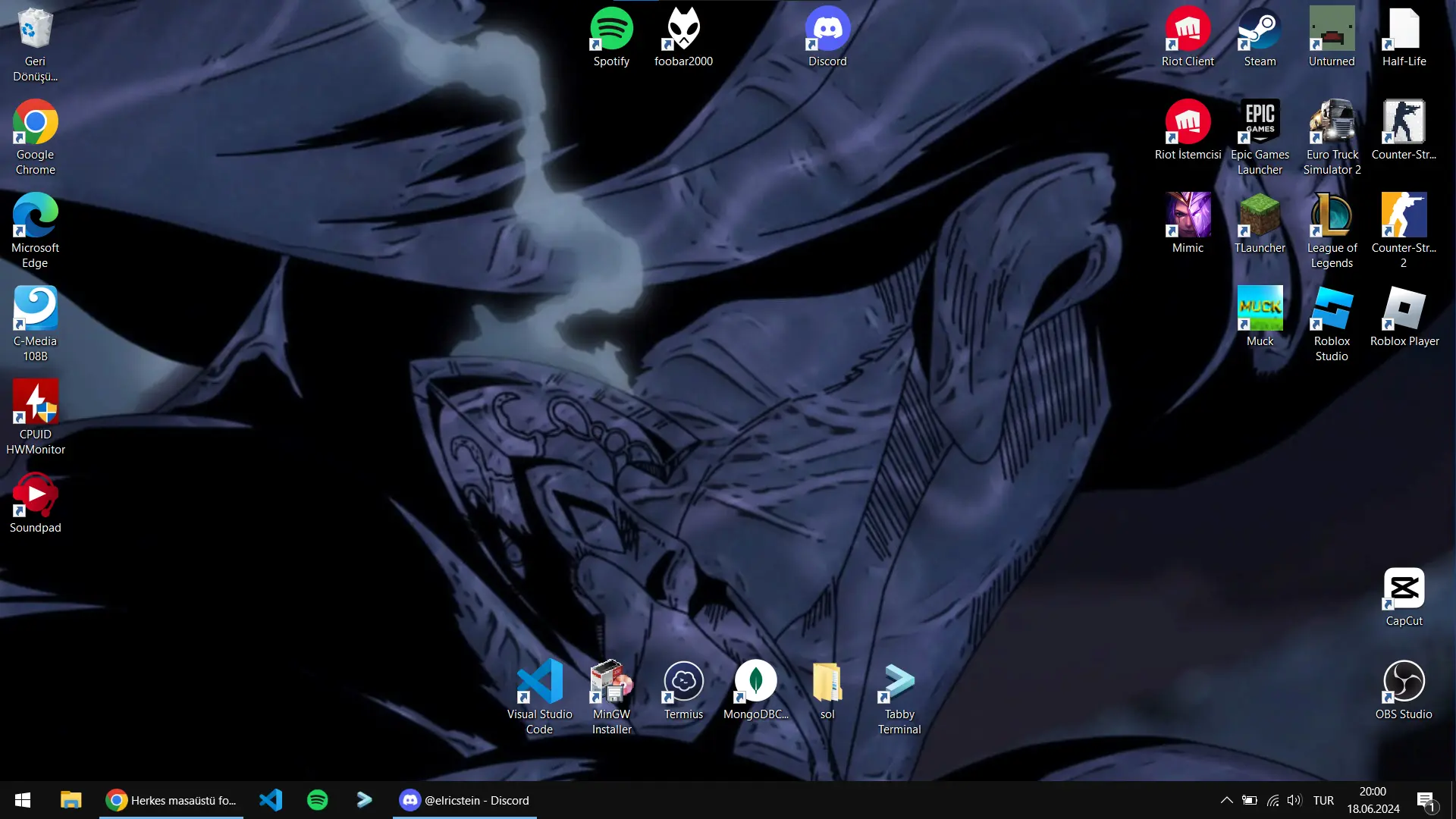Select the C-Media 108B desktop icon
1456x819 pixels.
click(35, 324)
